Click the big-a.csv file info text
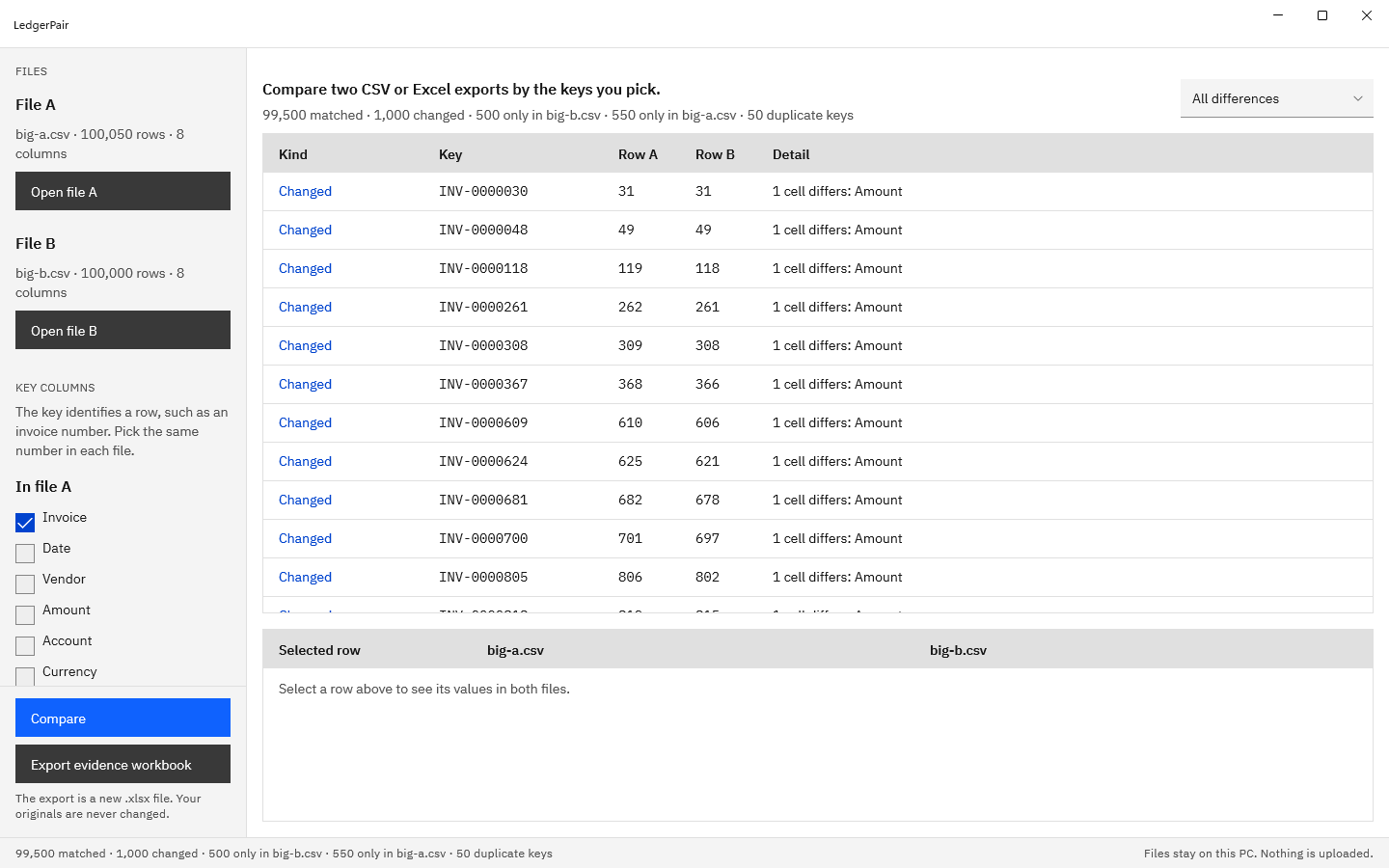The width and height of the screenshot is (1389, 868). tap(99, 144)
